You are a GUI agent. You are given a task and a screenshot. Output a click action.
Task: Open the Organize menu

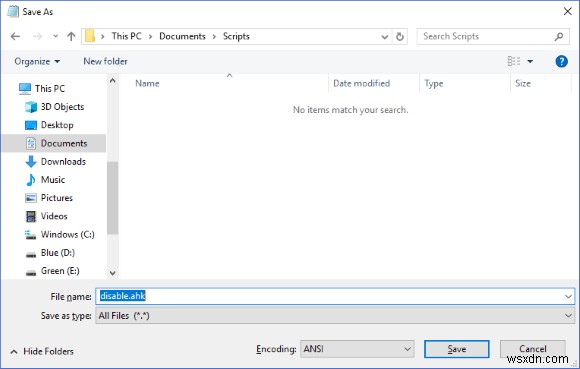tap(37, 61)
